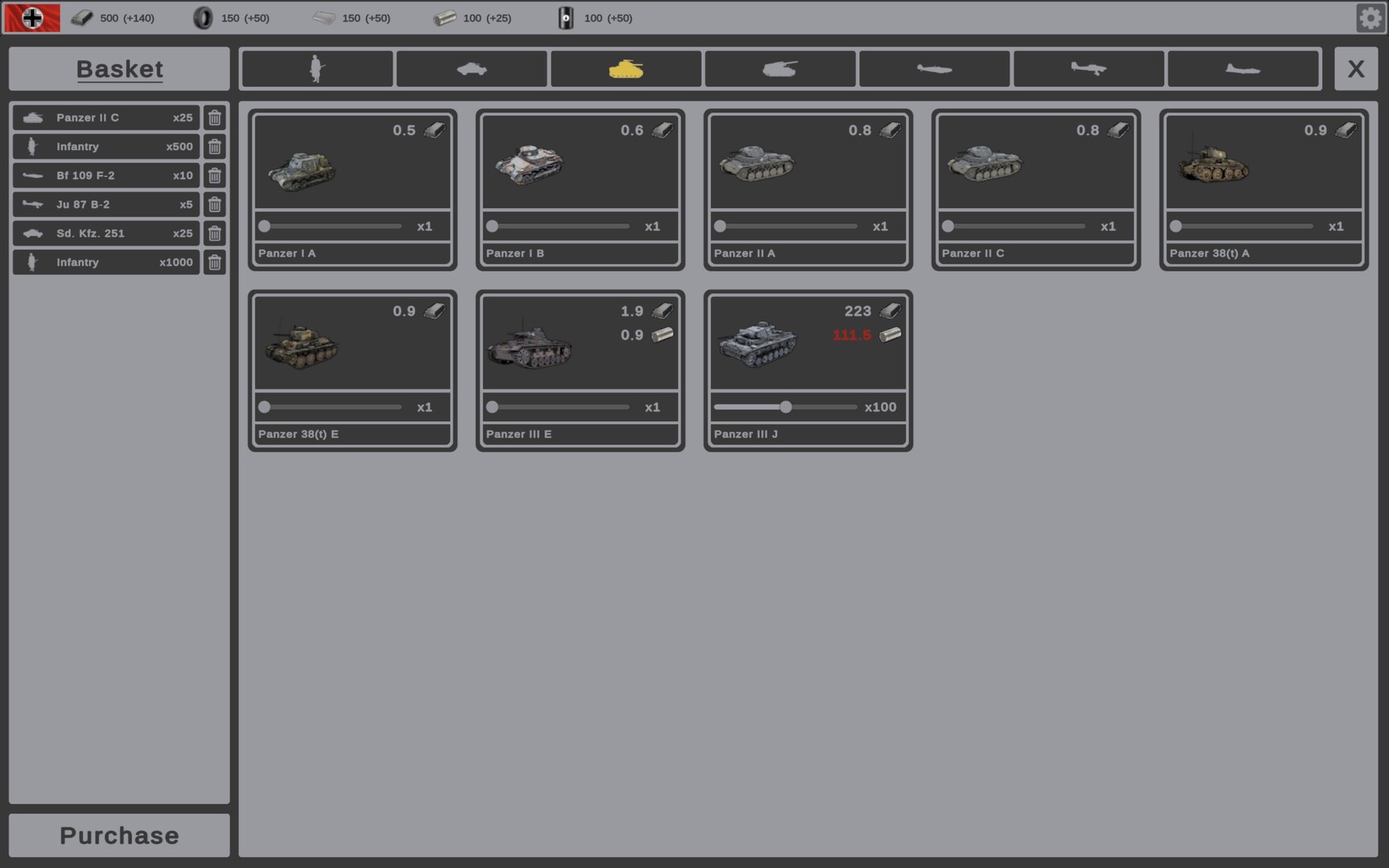The width and height of the screenshot is (1389, 868).
Task: Open the settings gear menu
Action: click(x=1371, y=17)
